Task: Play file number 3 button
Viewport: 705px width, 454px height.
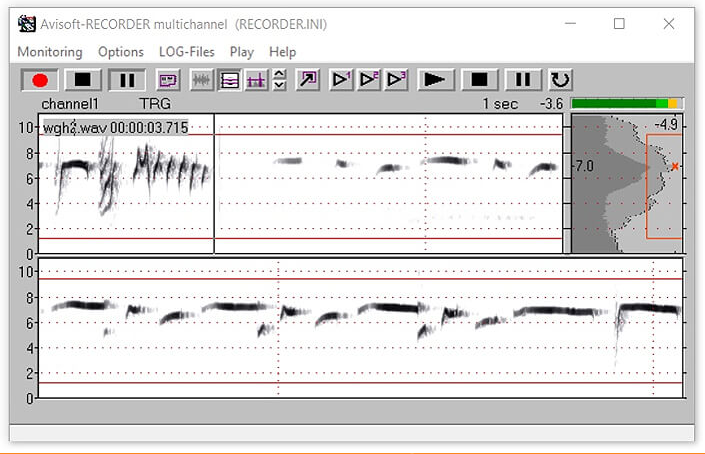Action: pyautogui.click(x=396, y=80)
